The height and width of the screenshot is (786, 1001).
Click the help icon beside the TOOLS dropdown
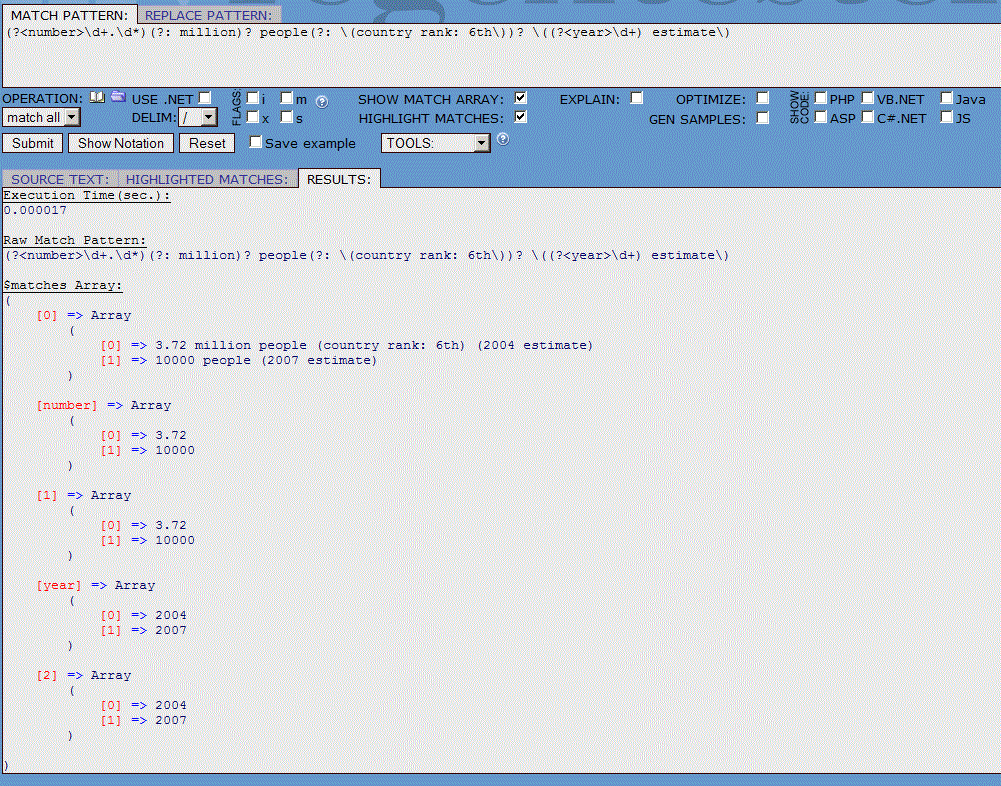pyautogui.click(x=502, y=139)
